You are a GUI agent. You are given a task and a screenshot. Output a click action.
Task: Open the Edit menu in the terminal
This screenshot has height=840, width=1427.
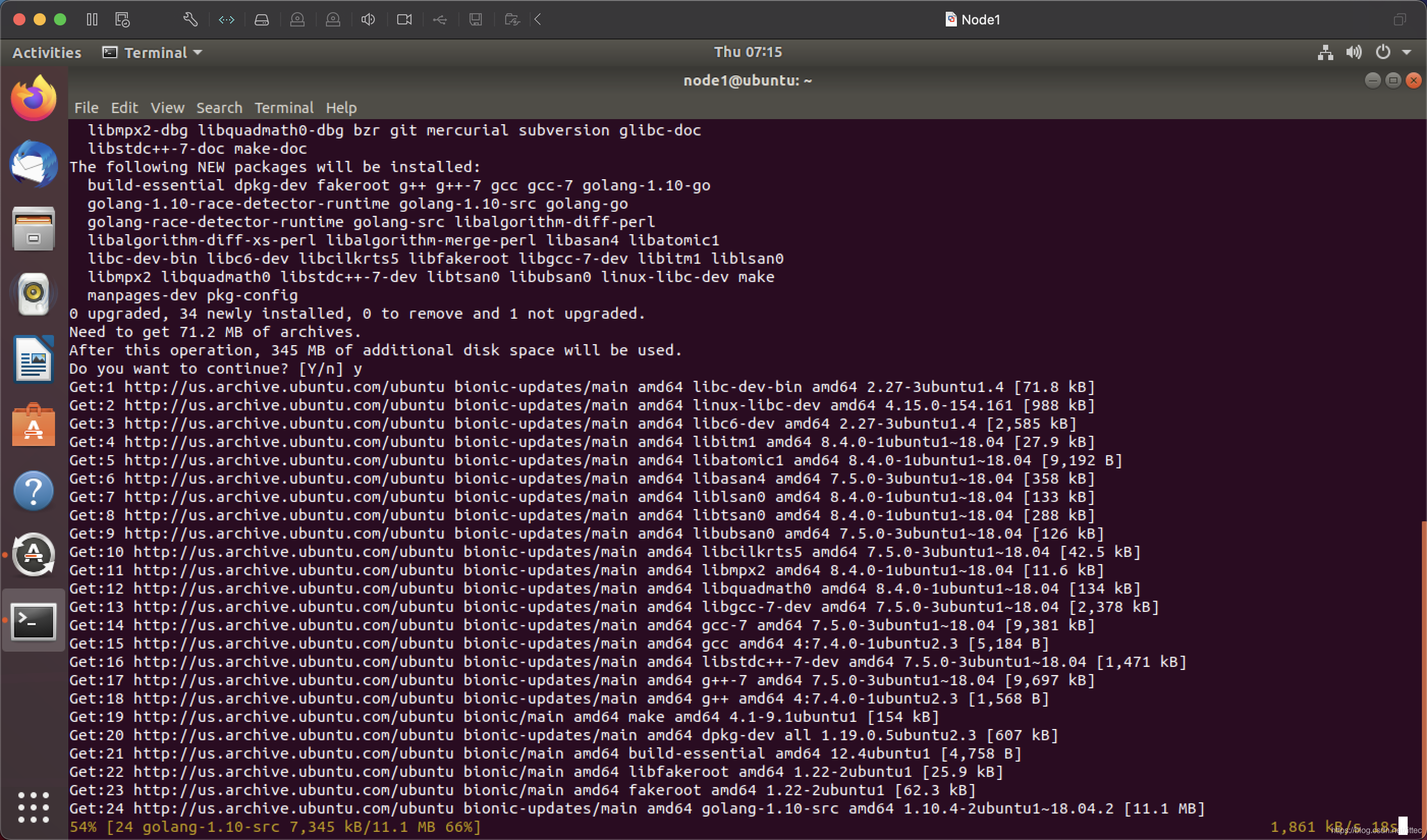coord(124,107)
